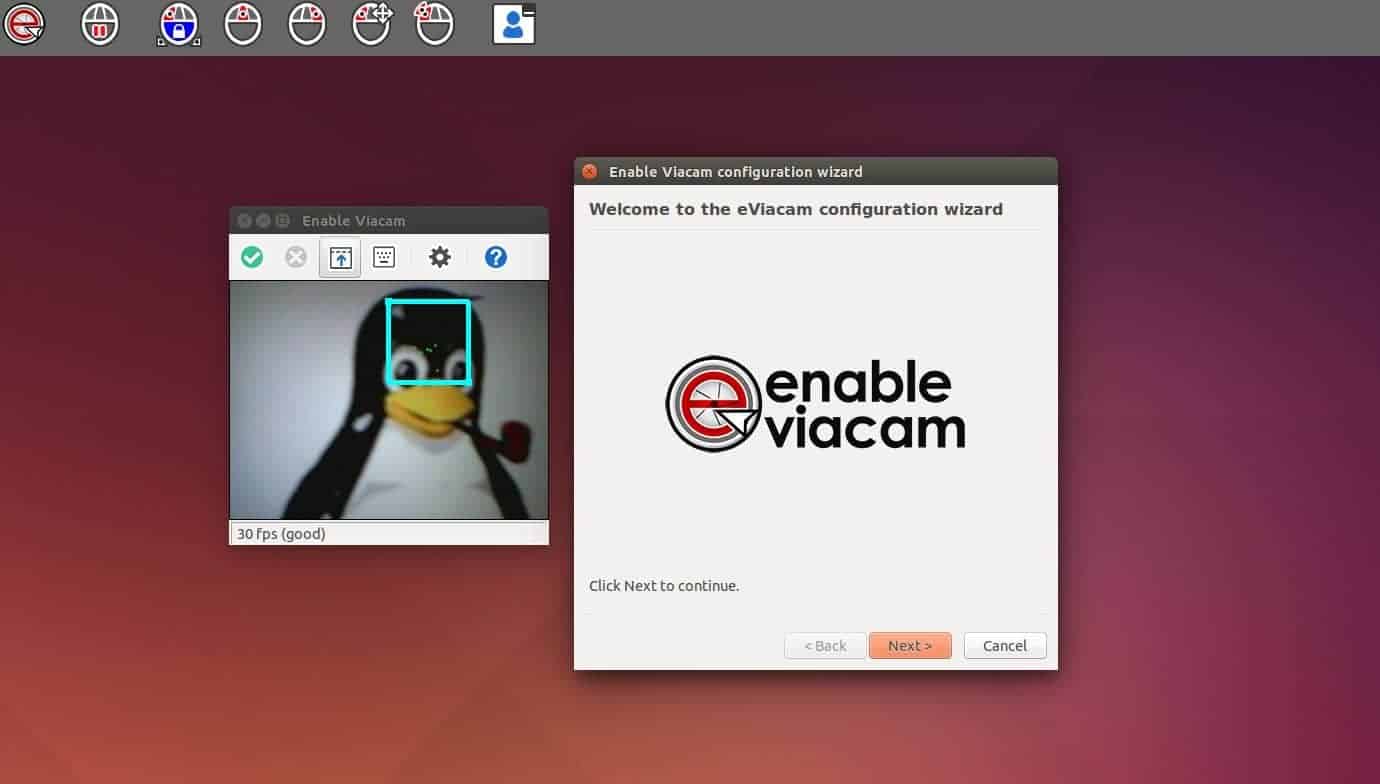Open help with the blue question mark icon

pos(496,257)
